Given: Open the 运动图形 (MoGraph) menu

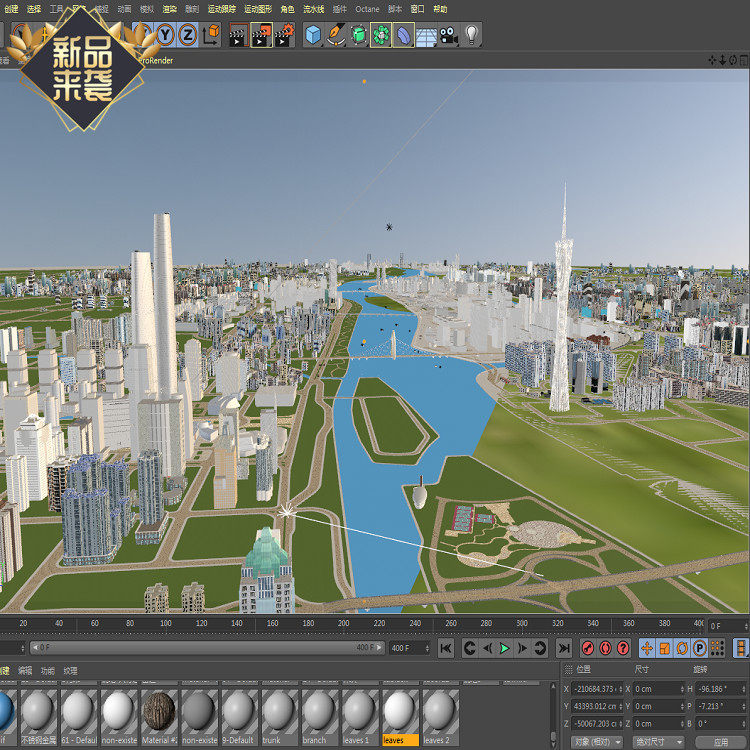Looking at the screenshot, I should 258,9.
